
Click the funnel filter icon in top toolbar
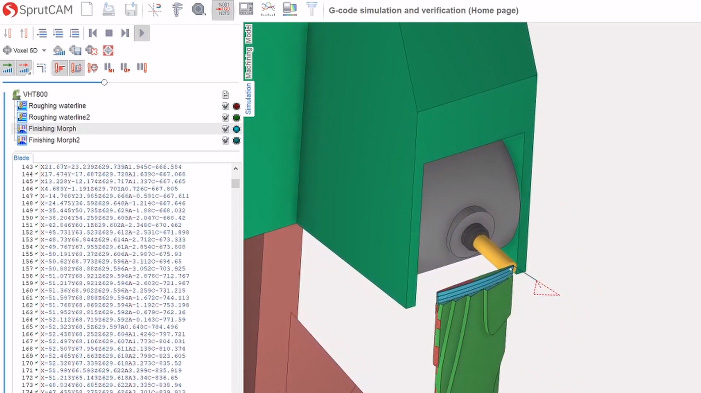pyautogui.click(x=312, y=9)
